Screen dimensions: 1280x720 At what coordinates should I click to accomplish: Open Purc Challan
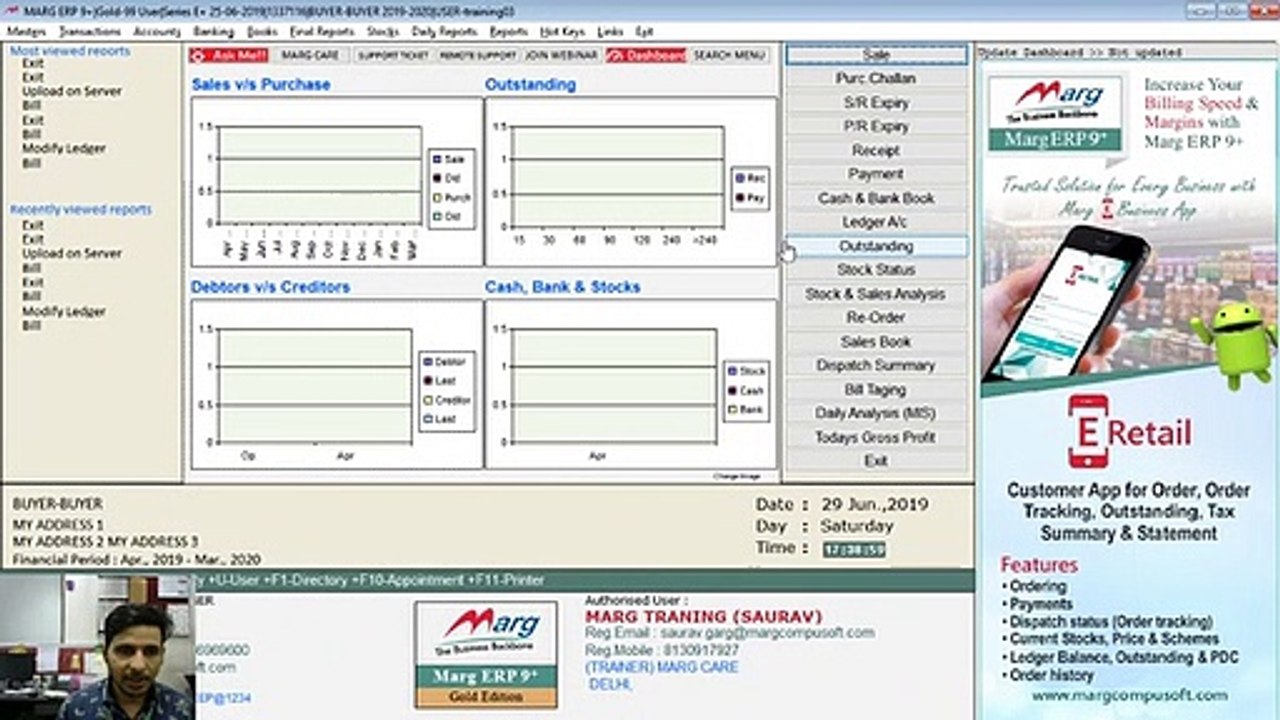tap(876, 78)
